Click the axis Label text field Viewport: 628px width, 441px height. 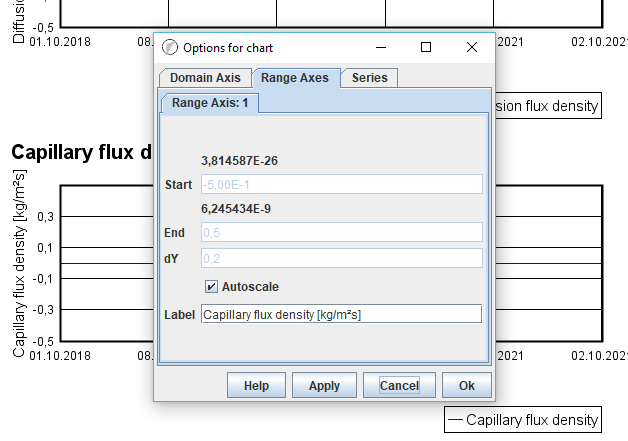click(341, 314)
